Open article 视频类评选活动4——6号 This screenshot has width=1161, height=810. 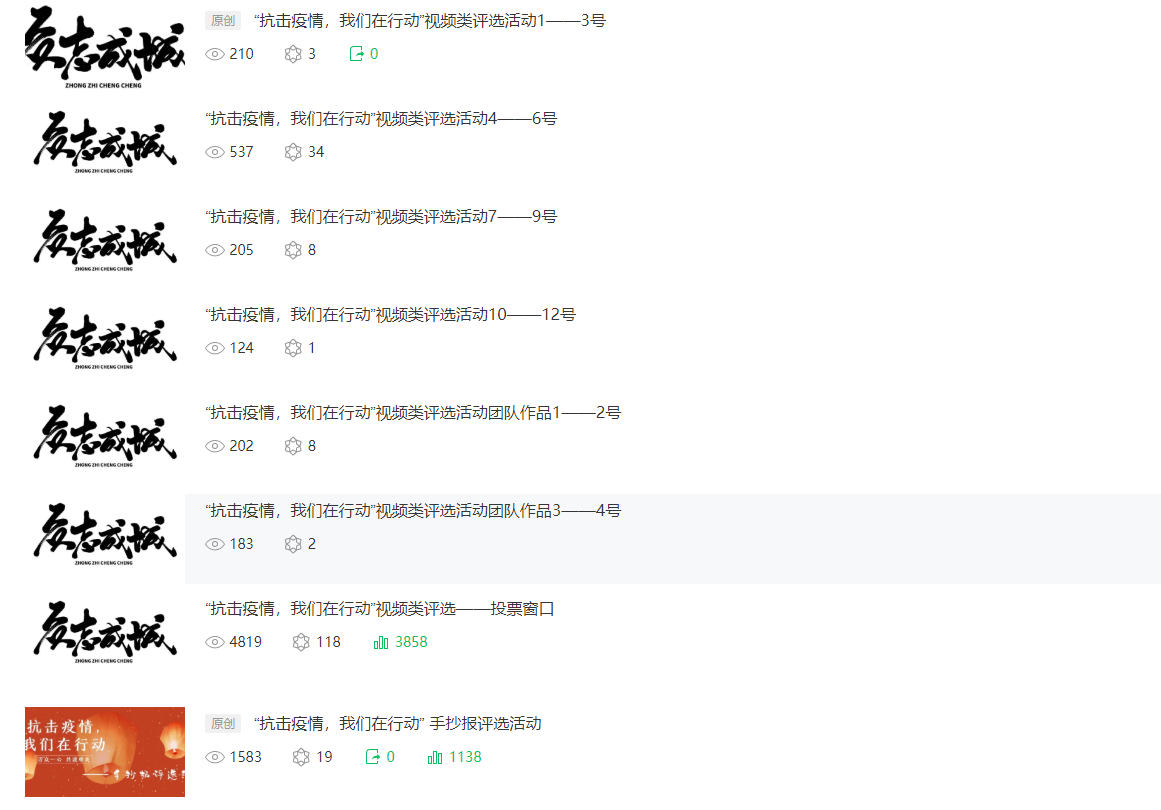click(381, 118)
